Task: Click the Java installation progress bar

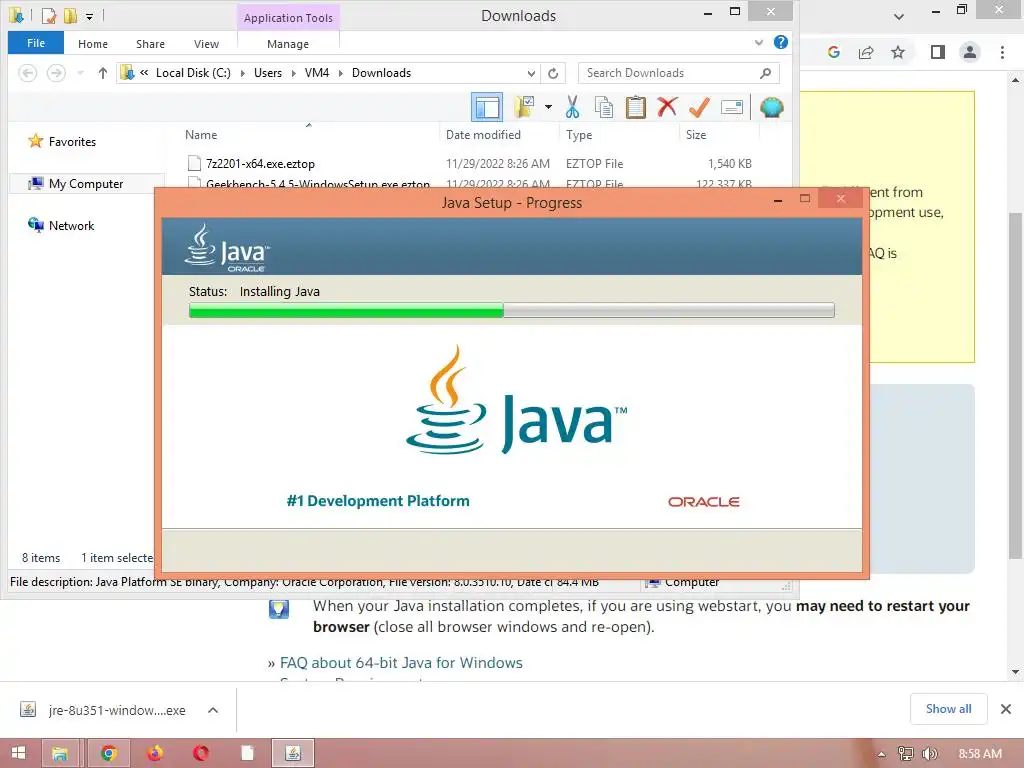Action: click(511, 310)
